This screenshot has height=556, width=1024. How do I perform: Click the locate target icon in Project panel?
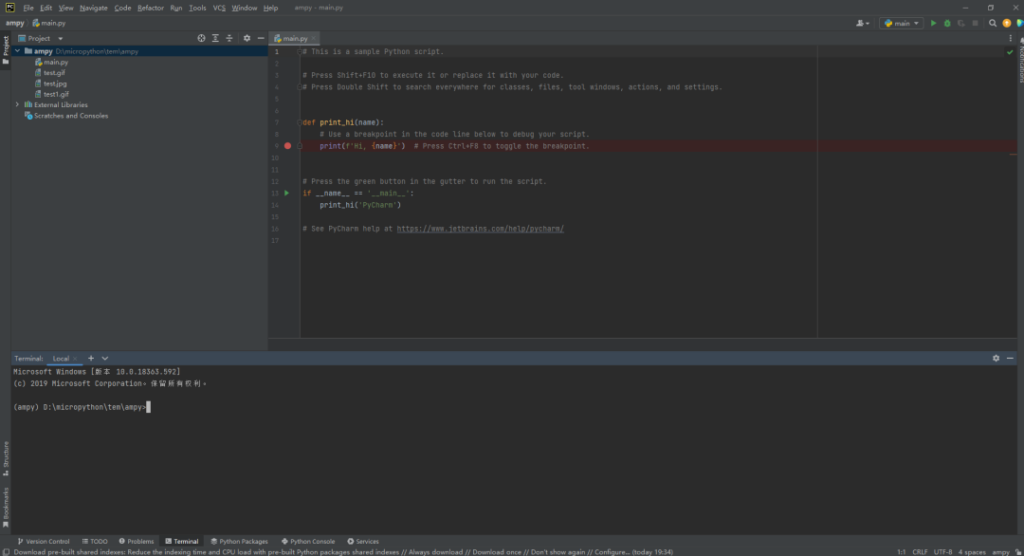201,38
